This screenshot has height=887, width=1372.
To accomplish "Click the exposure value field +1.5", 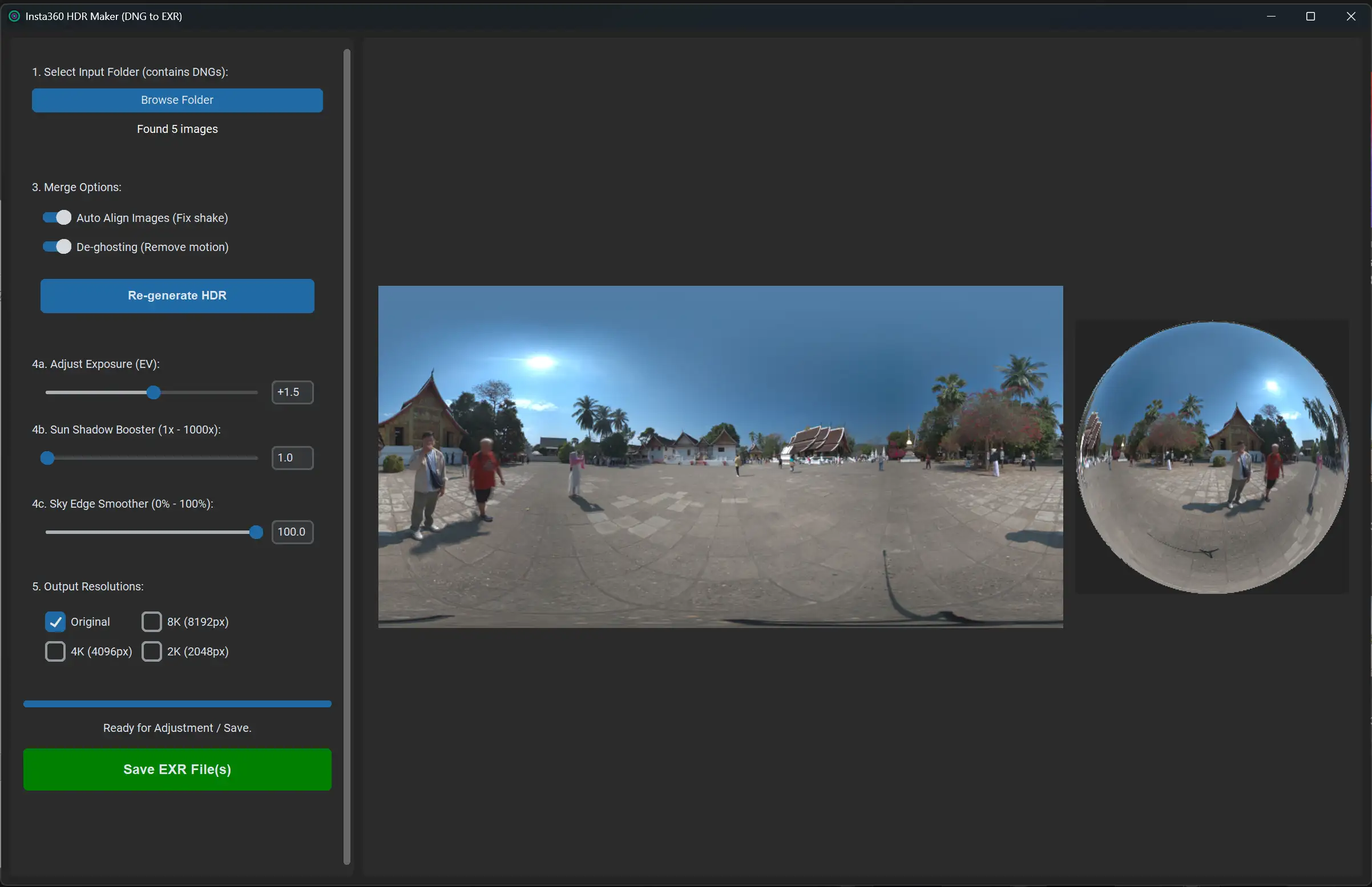I will tap(292, 393).
